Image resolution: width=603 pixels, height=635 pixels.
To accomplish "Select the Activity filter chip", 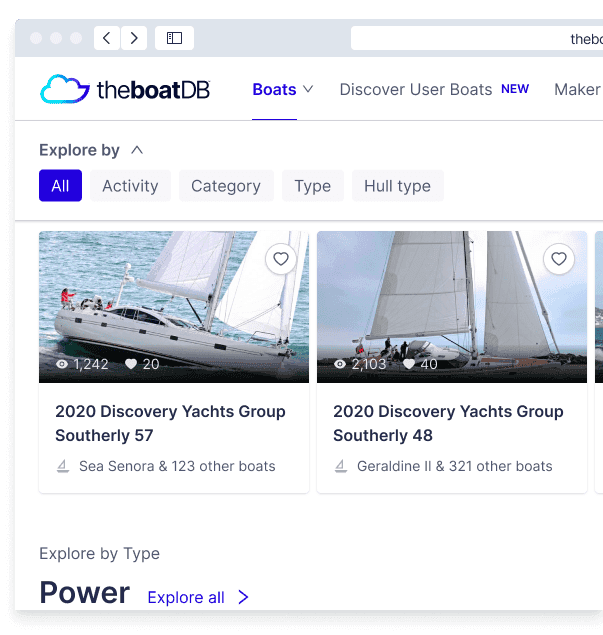I will coord(130,186).
